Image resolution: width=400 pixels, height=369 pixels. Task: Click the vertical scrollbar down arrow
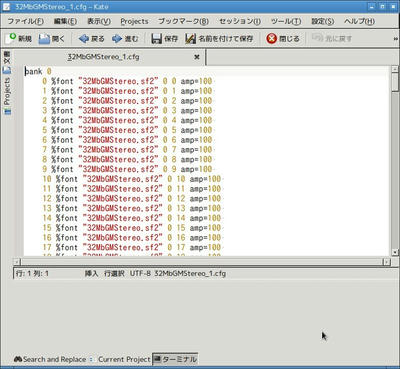[x=395, y=252]
